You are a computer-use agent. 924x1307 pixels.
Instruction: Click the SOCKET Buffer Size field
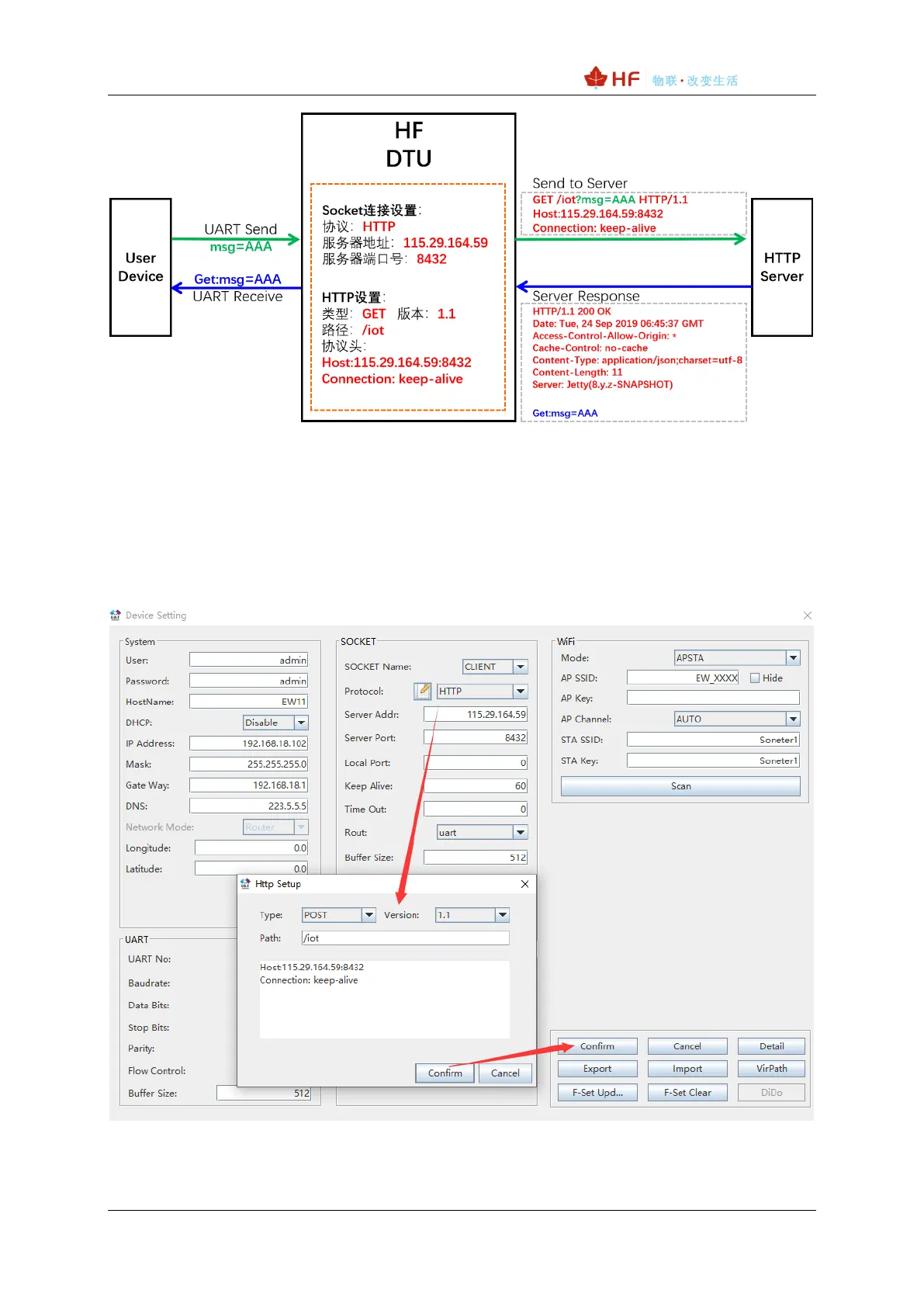tap(476, 858)
